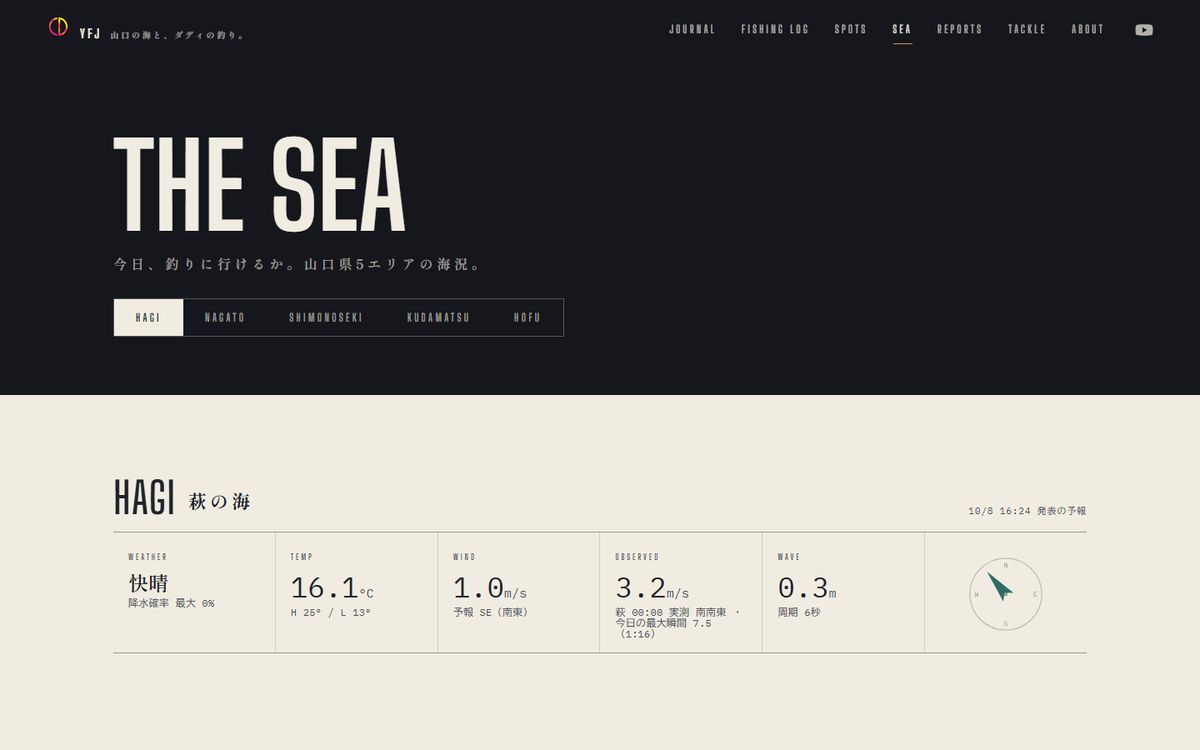The width and height of the screenshot is (1200, 750).
Task: Click the H 25° / L 13° text
Action: coord(331,612)
